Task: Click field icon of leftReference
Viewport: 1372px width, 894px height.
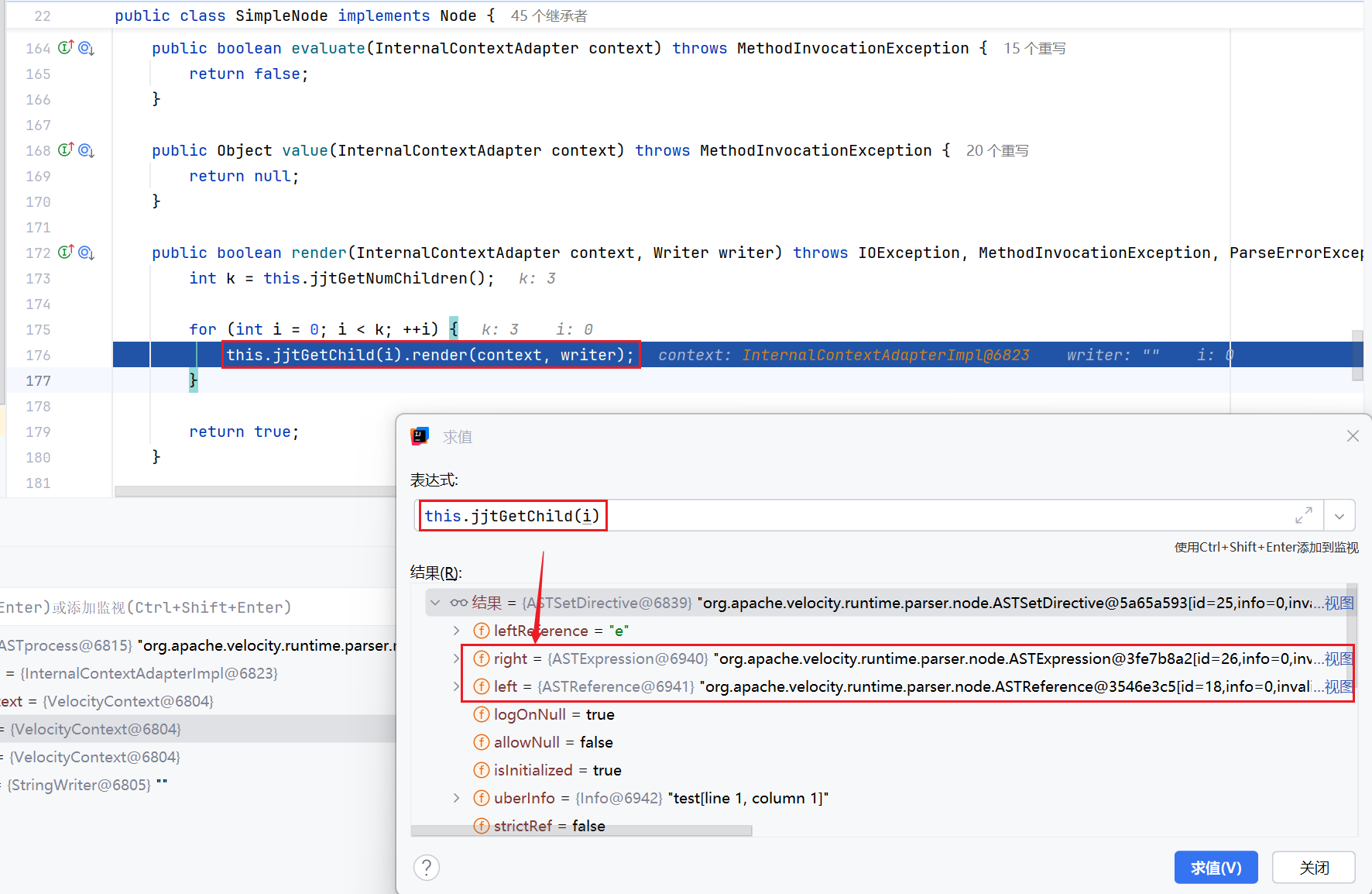Action: tap(482, 631)
